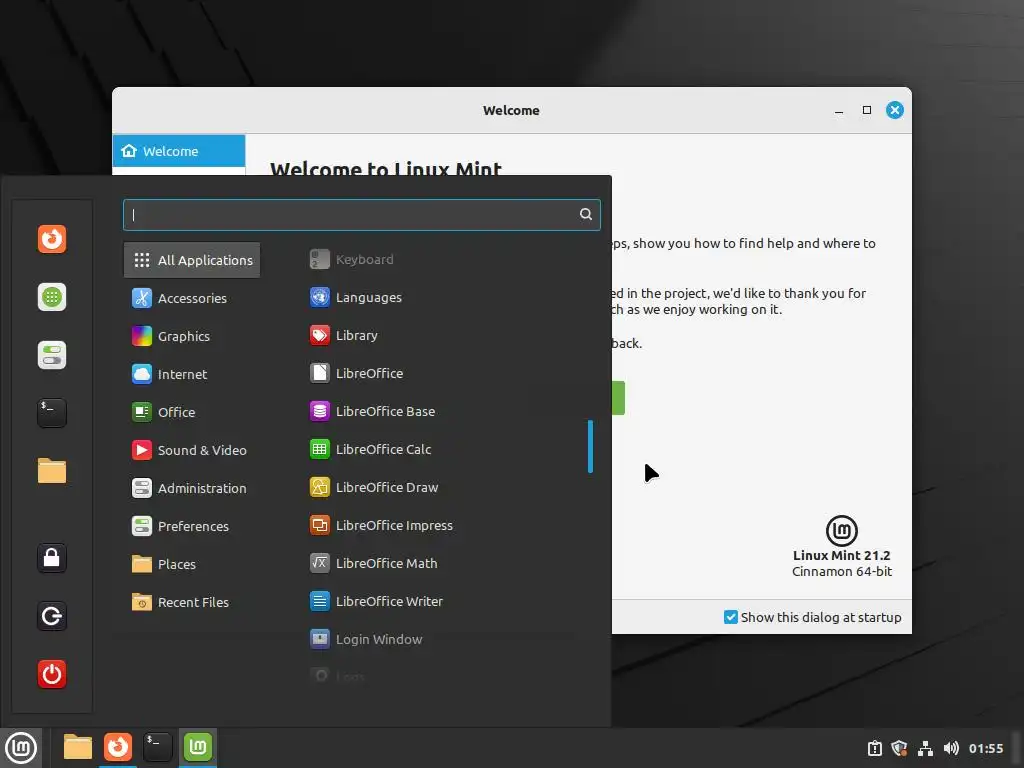Screen dimensions: 1024x768
Task: Open the Accessories category
Action: 192,298
